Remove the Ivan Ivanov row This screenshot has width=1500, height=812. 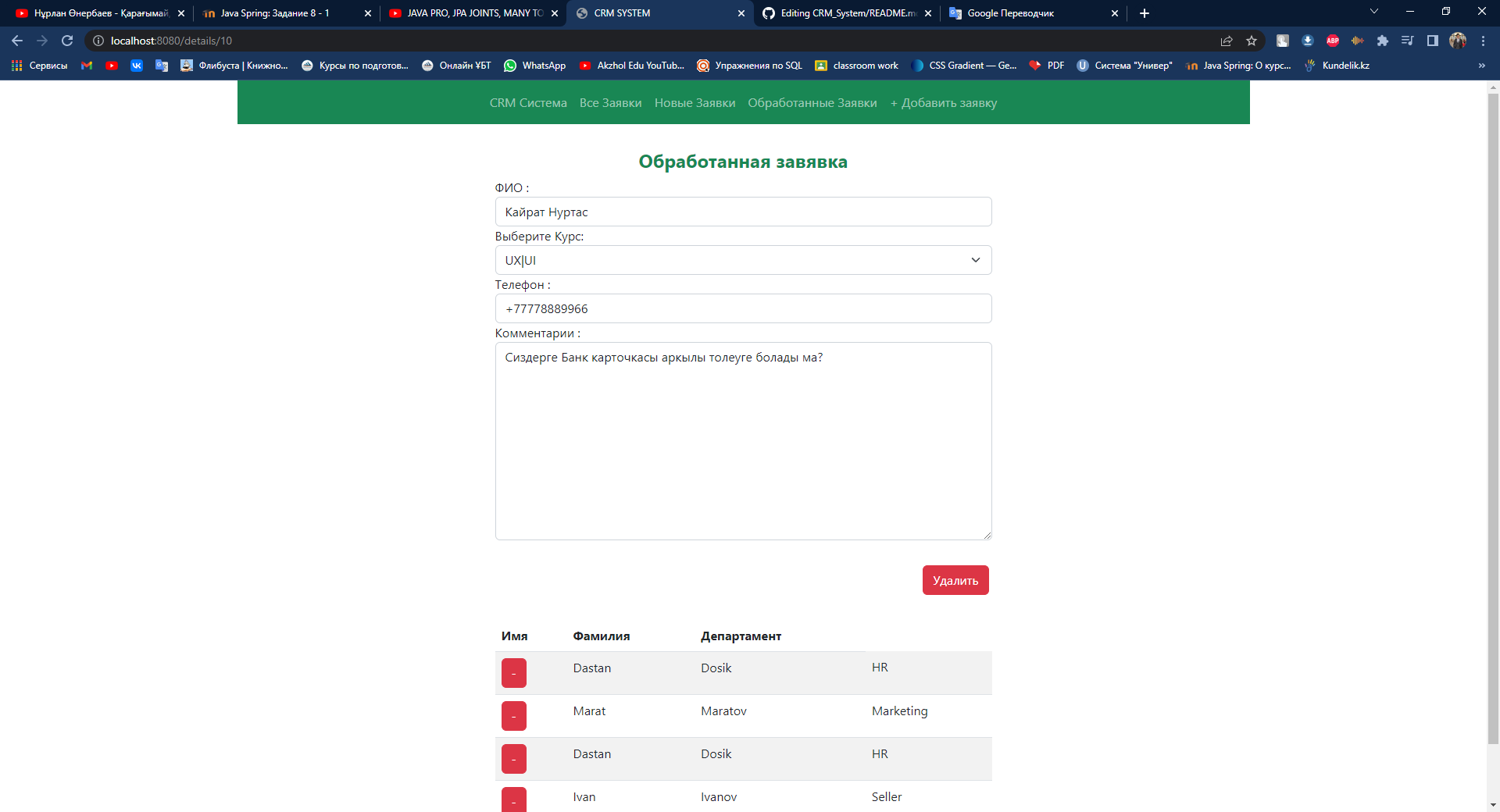pyautogui.click(x=513, y=800)
